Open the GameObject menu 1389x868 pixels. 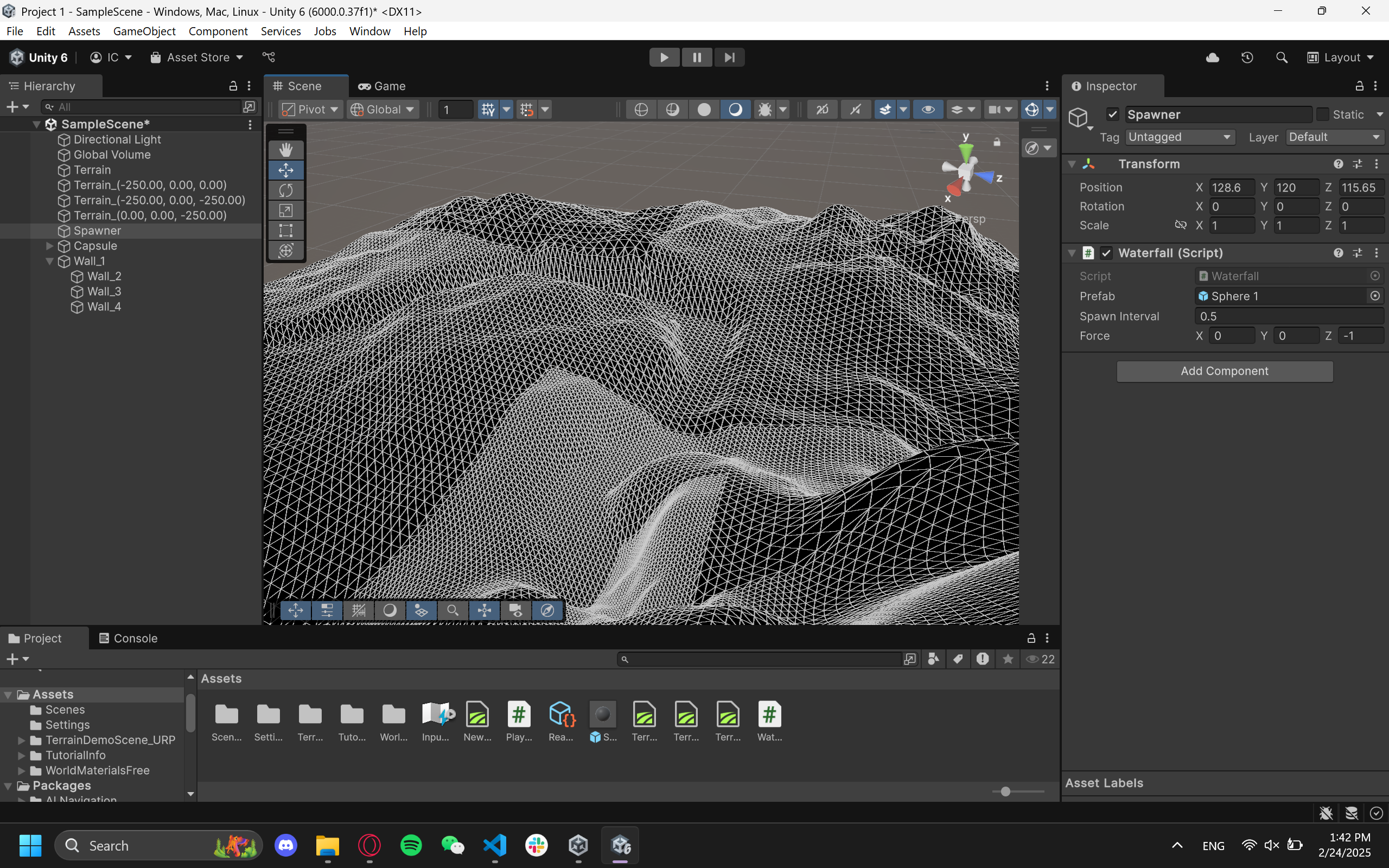coord(144,31)
